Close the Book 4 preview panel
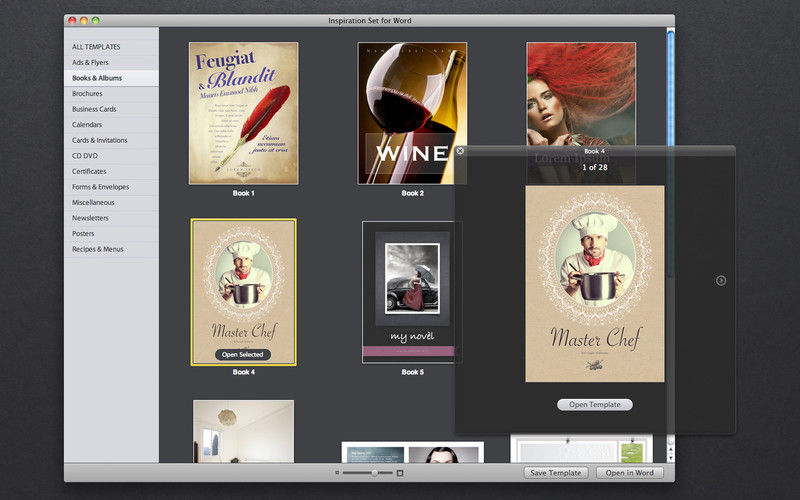The height and width of the screenshot is (500, 800). 460,151
